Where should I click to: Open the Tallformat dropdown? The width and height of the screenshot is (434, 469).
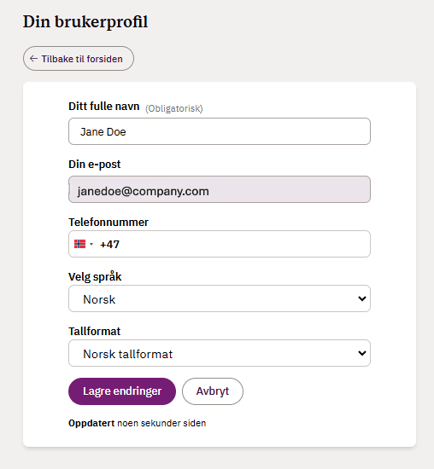click(x=219, y=353)
